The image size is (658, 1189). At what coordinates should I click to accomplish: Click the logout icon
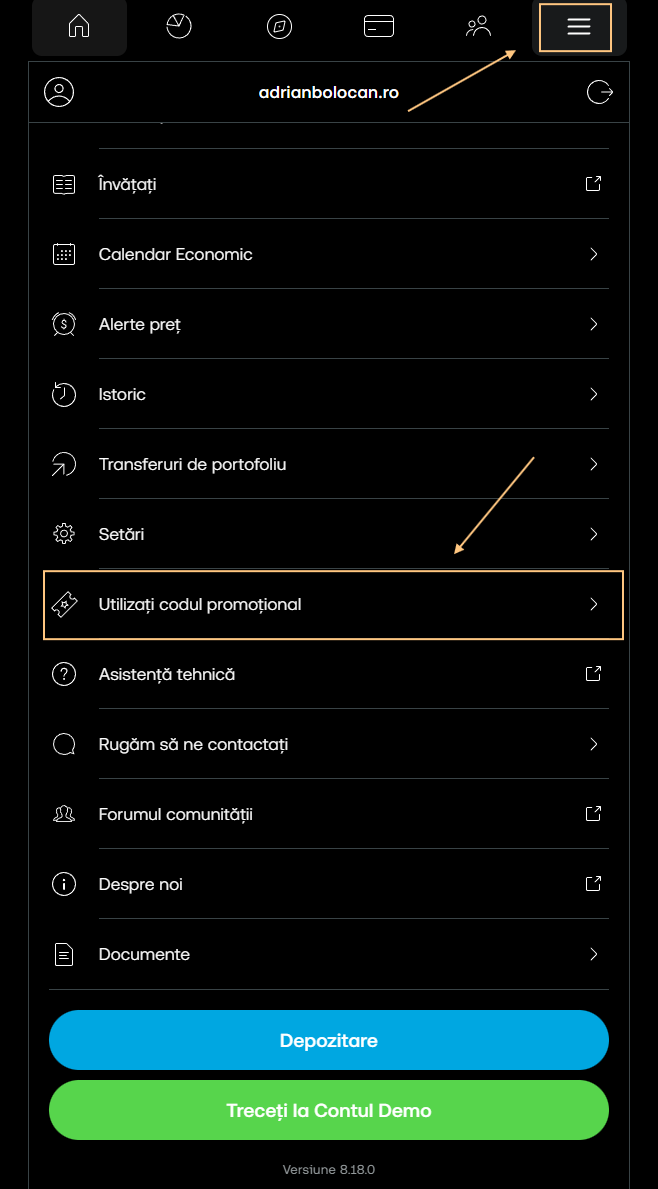(x=599, y=92)
